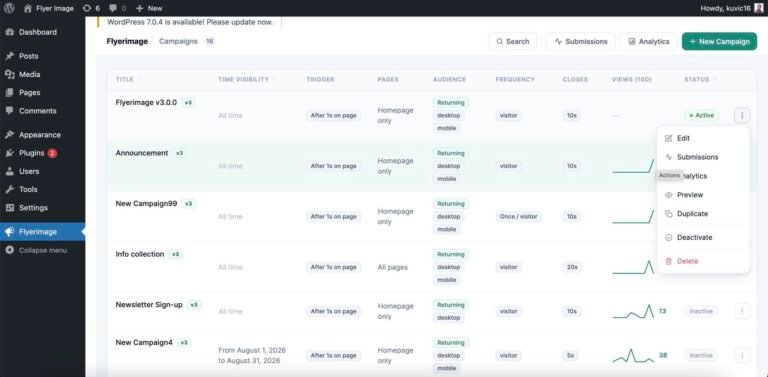Viewport: 768px width, 377px height.
Task: Choose Preview in the actions menu
Action: (x=703, y=195)
